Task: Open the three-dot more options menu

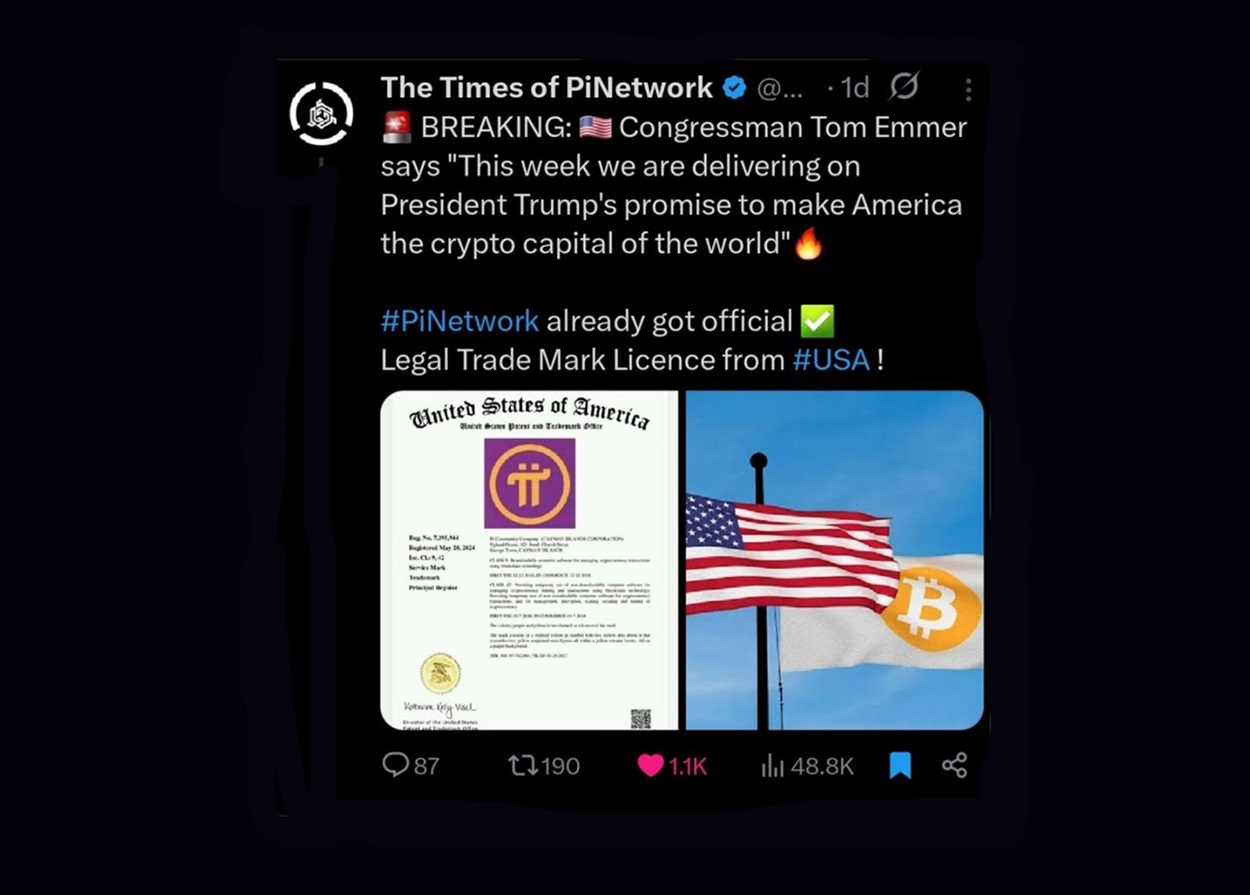Action: coord(967,90)
